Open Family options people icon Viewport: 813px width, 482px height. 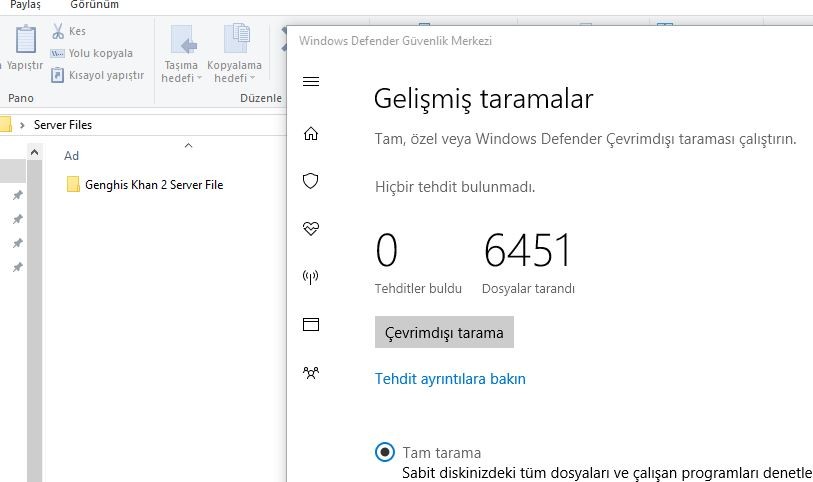click(x=311, y=373)
